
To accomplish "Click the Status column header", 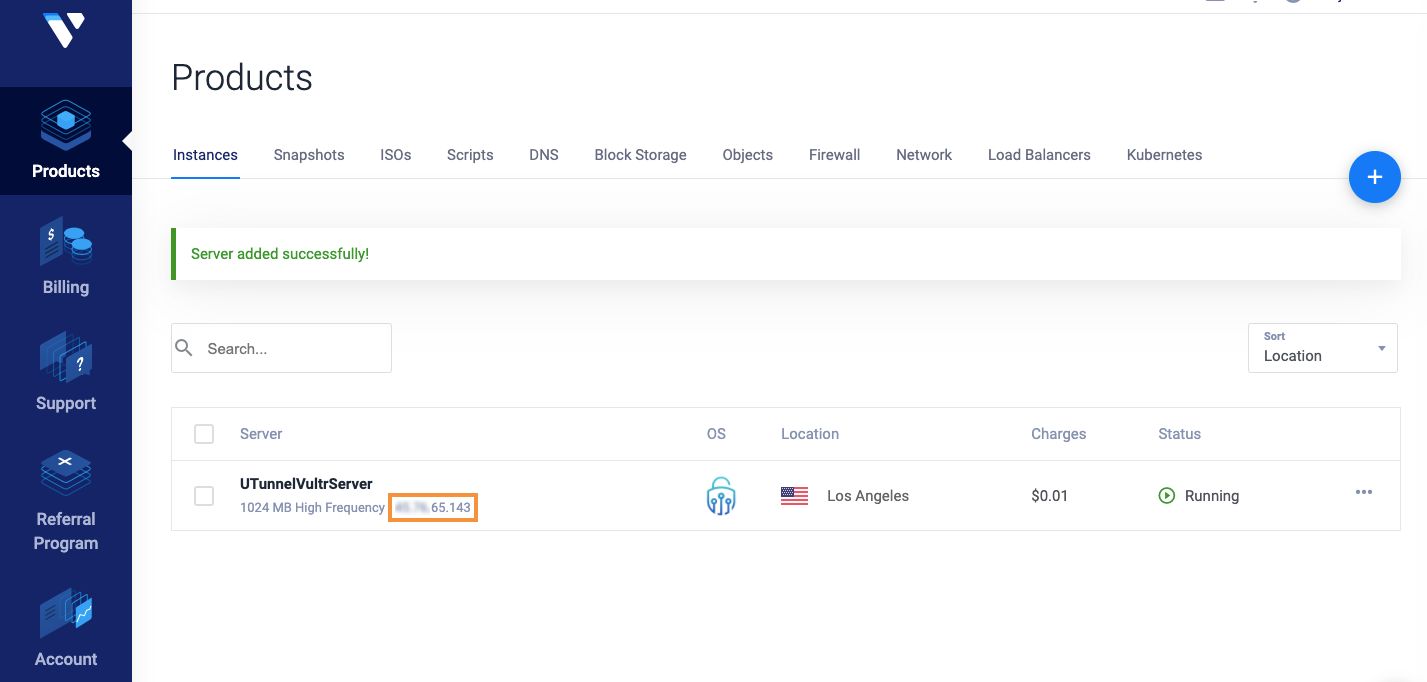I will 1179,434.
